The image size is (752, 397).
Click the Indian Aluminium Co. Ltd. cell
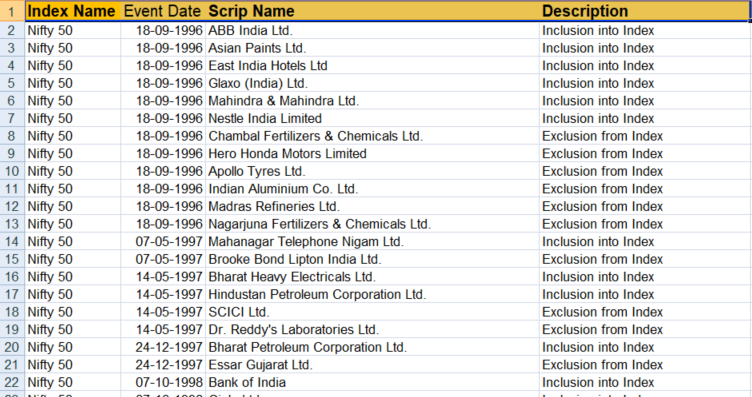(372, 189)
